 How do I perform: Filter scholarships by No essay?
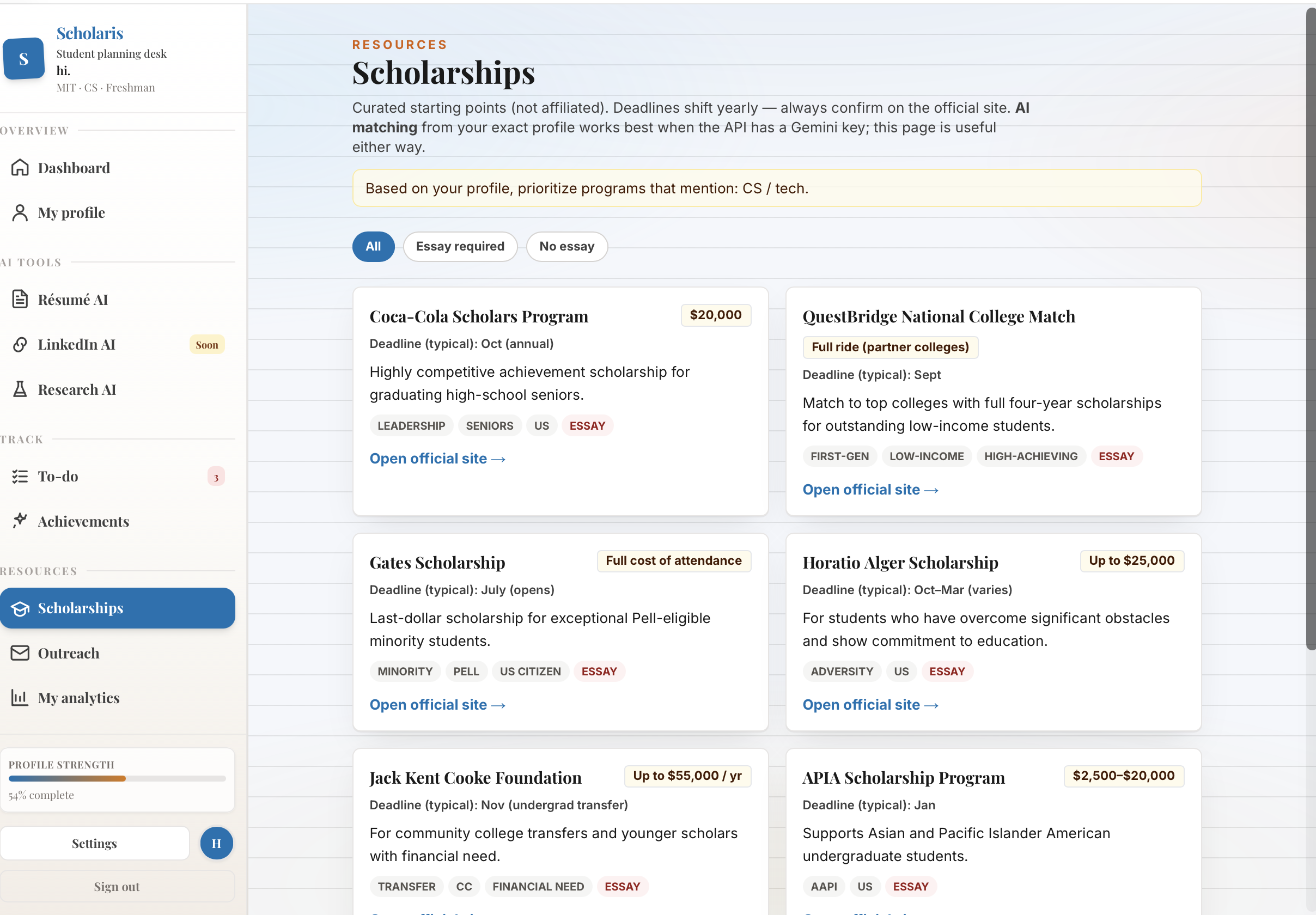click(x=566, y=246)
